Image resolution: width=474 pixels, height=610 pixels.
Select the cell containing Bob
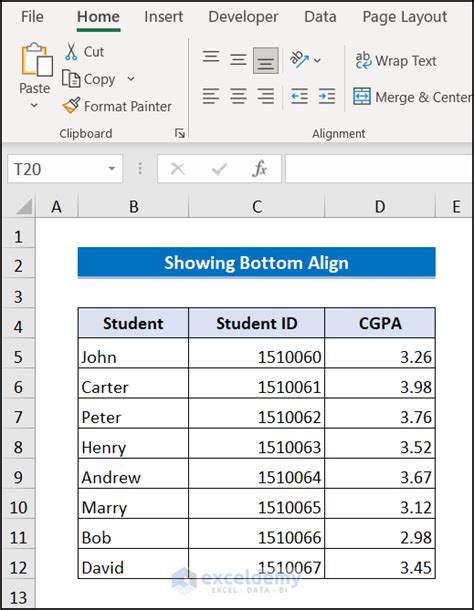point(133,534)
